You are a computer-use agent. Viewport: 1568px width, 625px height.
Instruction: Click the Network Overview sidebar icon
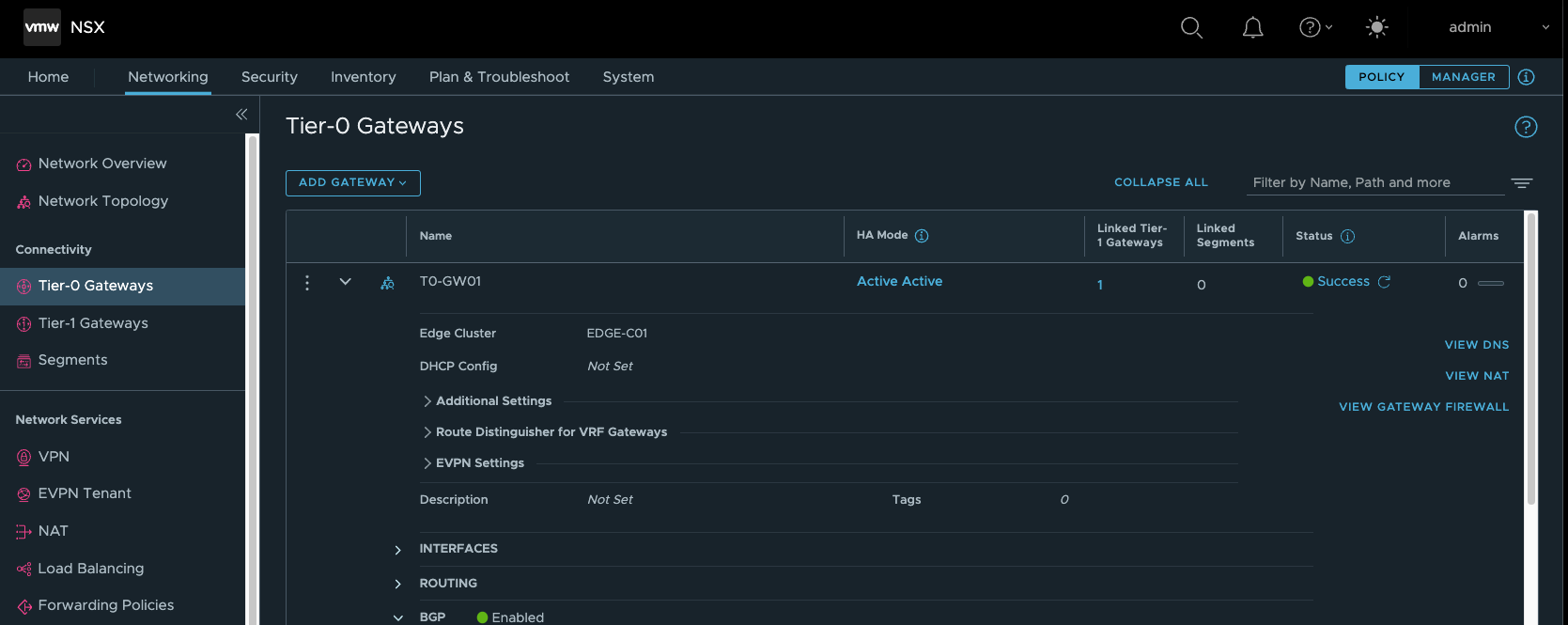tap(23, 164)
